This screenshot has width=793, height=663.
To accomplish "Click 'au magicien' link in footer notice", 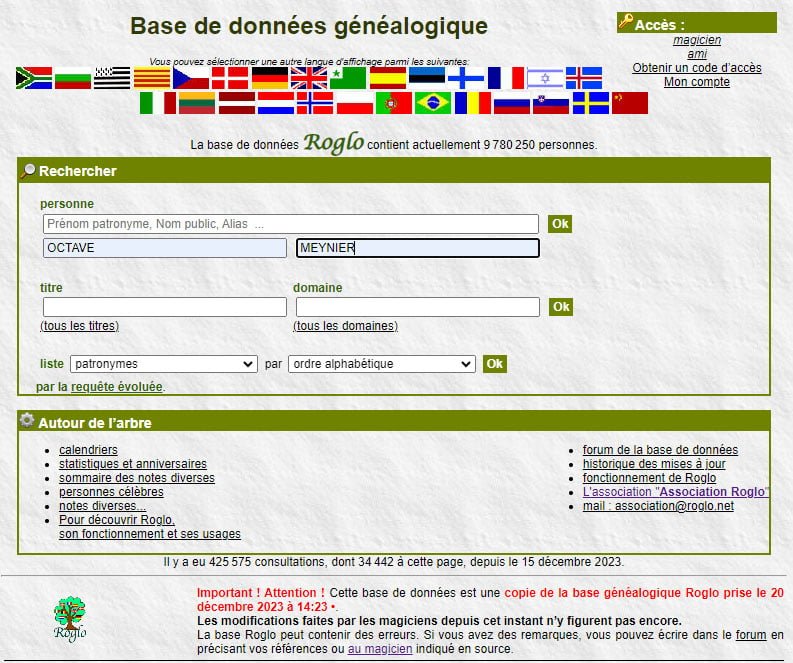I will pos(380,649).
